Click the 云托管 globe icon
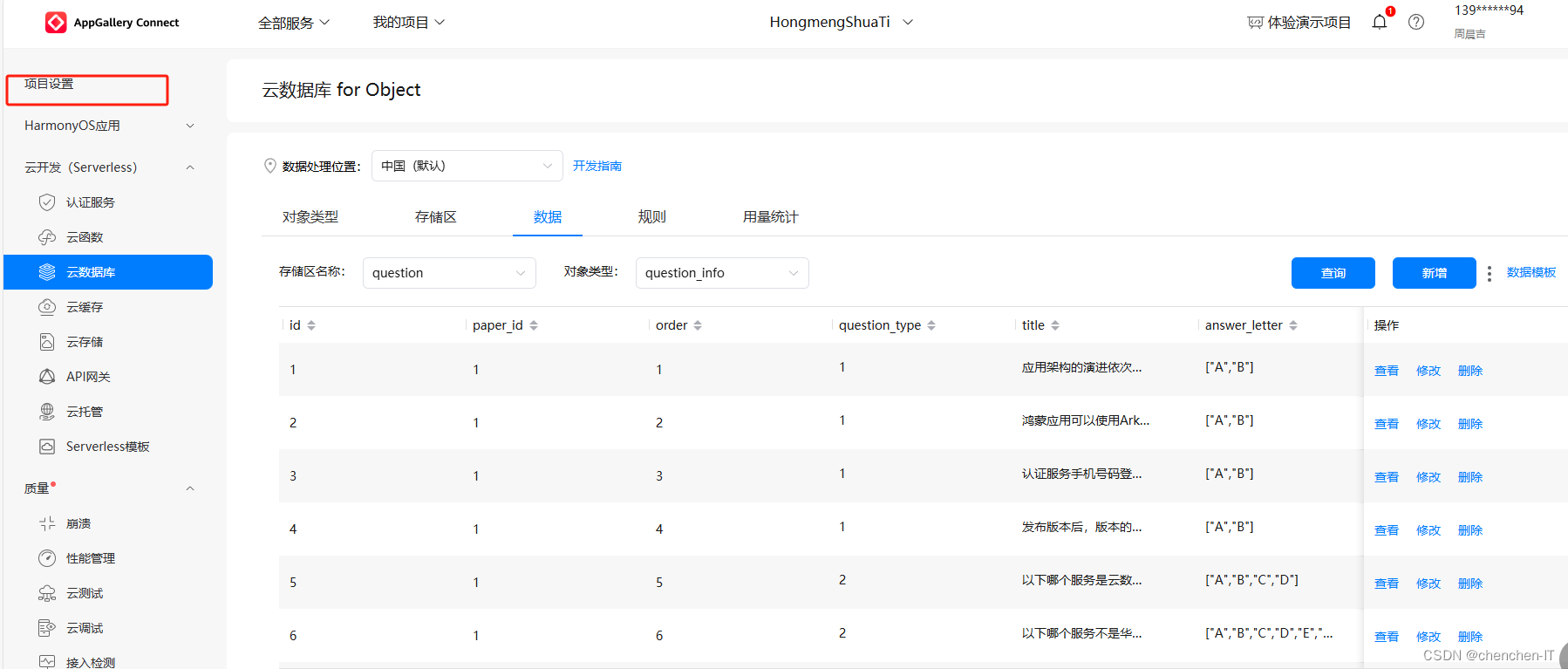Screen dimensions: 1568x669 tap(47, 412)
